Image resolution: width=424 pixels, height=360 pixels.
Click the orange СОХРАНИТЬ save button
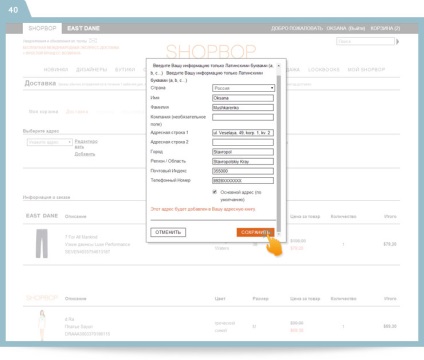pos(255,232)
